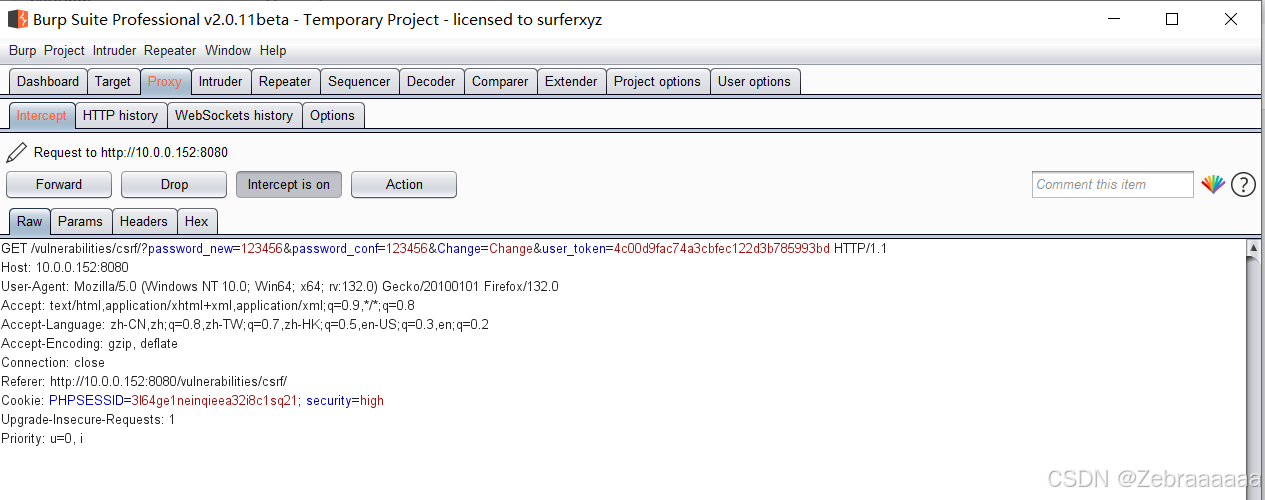This screenshot has width=1265, height=500.
Task: Open the WebSockets history sub-tab
Action: point(234,116)
